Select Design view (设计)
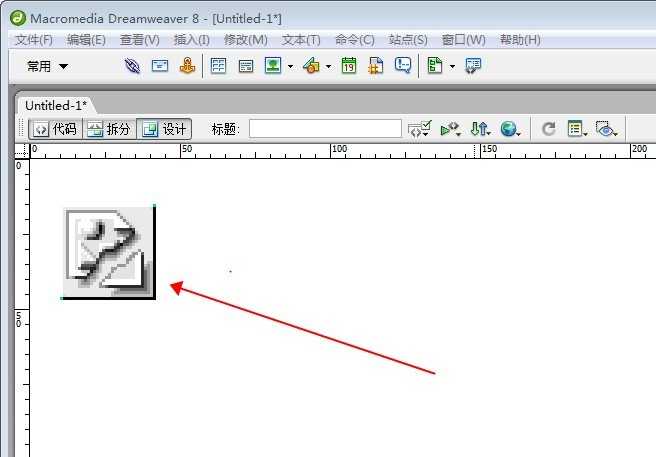The width and height of the screenshot is (656, 457). (164, 129)
